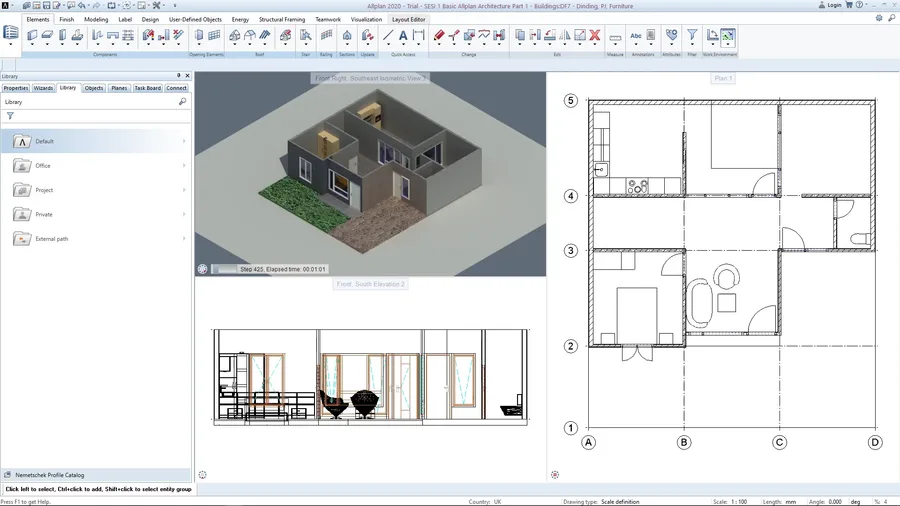Click the Undo arrow in the title bar

[82, 6]
